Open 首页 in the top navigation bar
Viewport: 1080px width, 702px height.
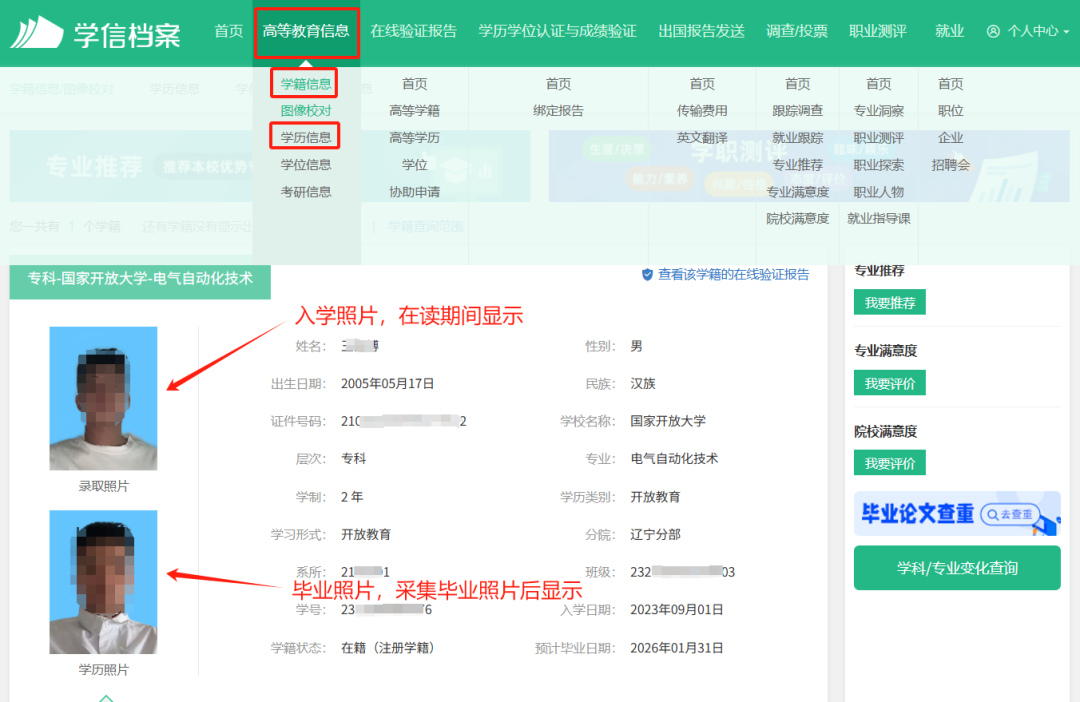pos(229,32)
